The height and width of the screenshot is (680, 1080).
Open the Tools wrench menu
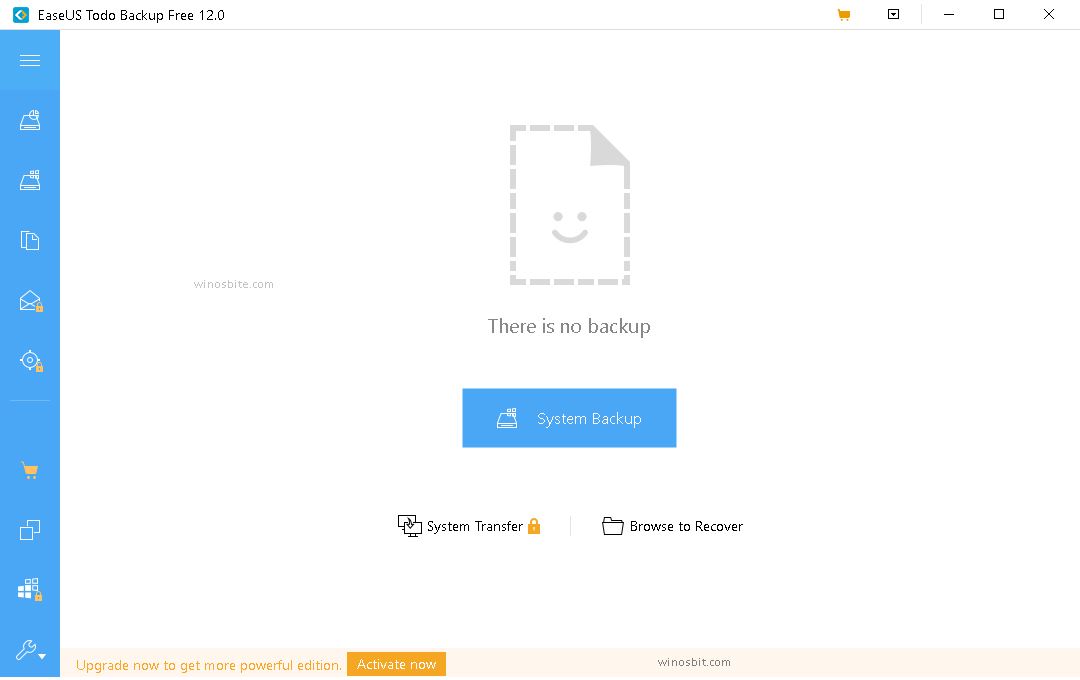coord(26,650)
